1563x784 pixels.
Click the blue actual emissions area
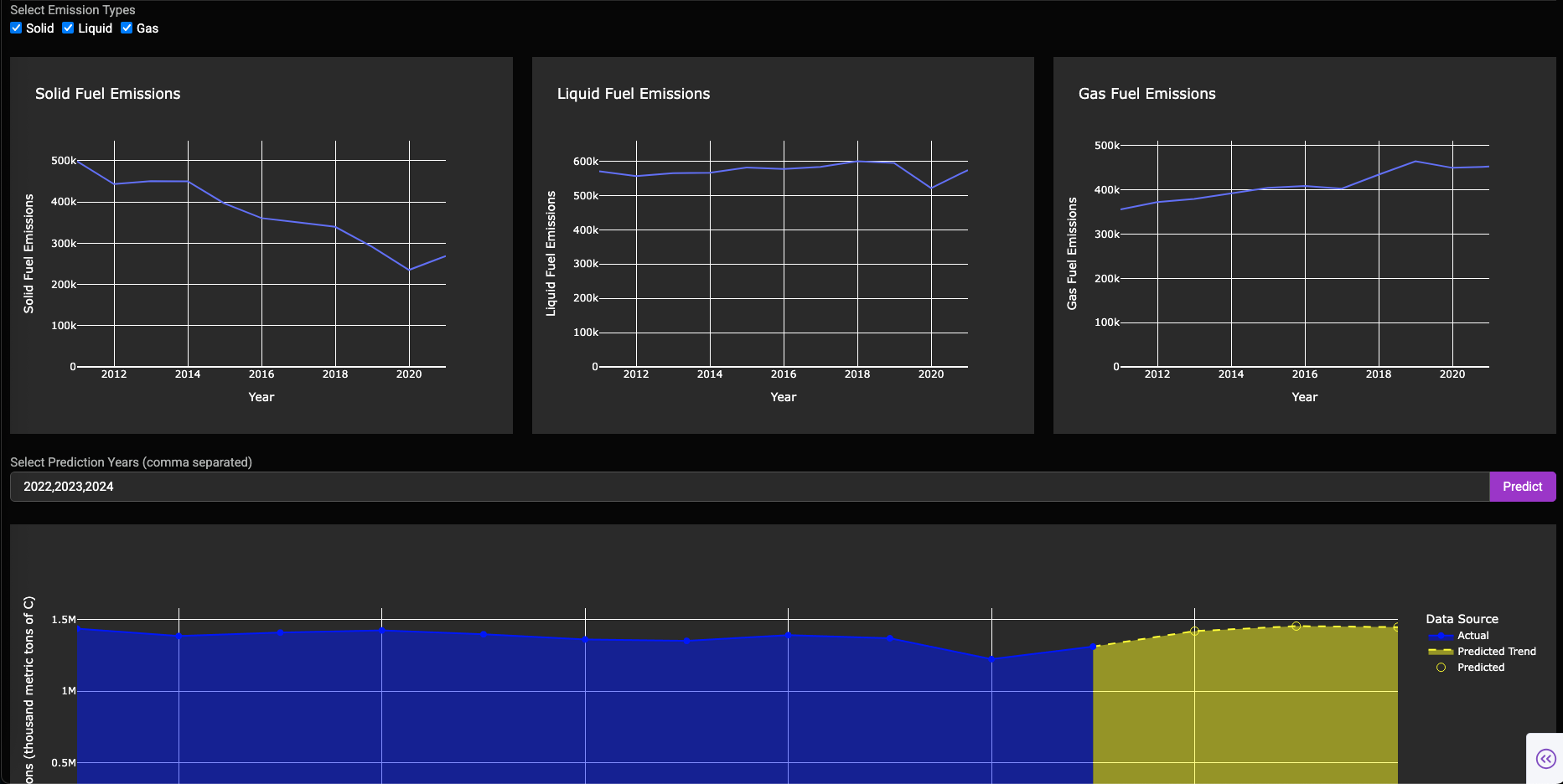[585, 712]
